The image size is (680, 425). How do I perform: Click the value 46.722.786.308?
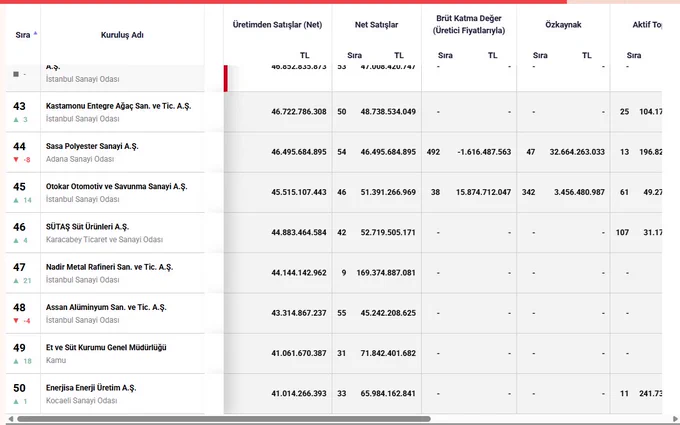pyautogui.click(x=299, y=112)
